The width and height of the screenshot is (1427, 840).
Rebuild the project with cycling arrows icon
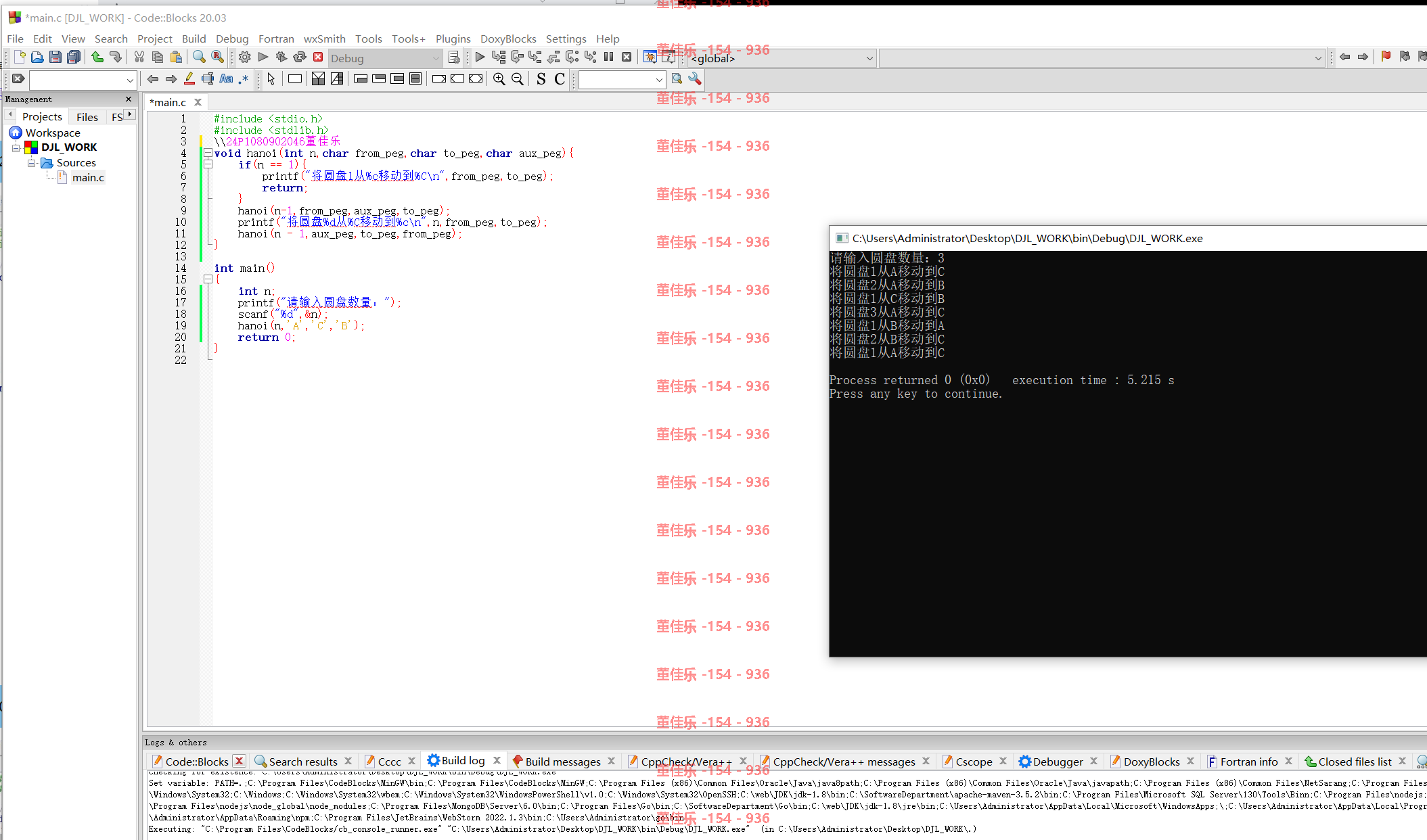(300, 57)
